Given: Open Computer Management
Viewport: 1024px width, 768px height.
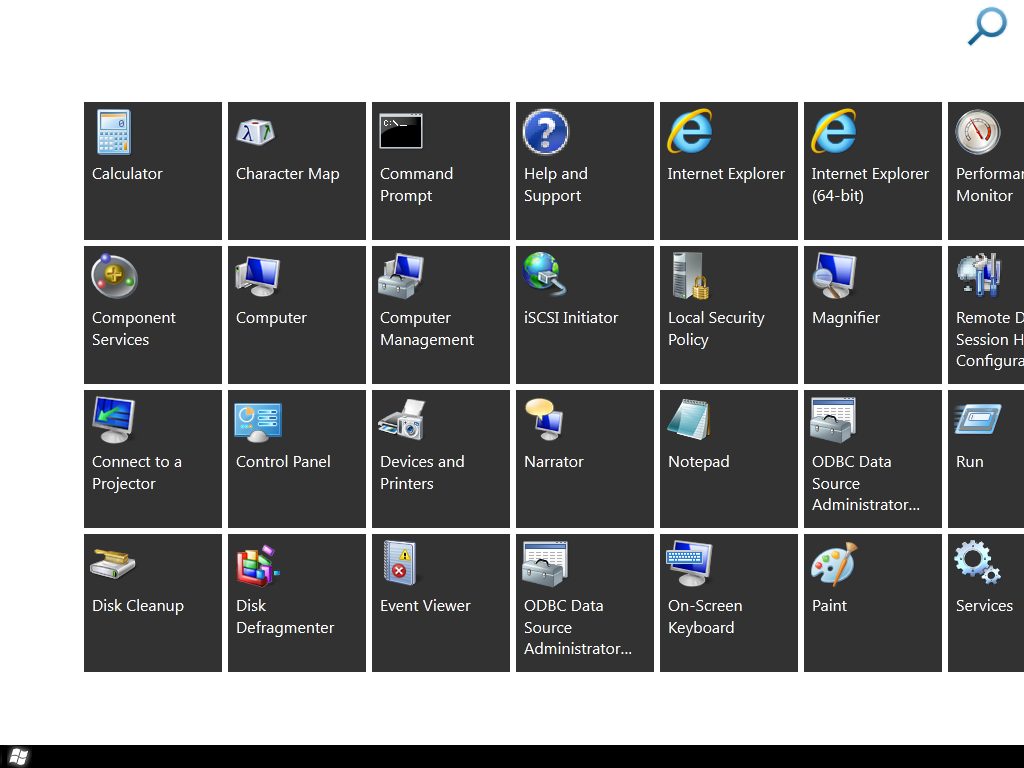Looking at the screenshot, I should (441, 315).
